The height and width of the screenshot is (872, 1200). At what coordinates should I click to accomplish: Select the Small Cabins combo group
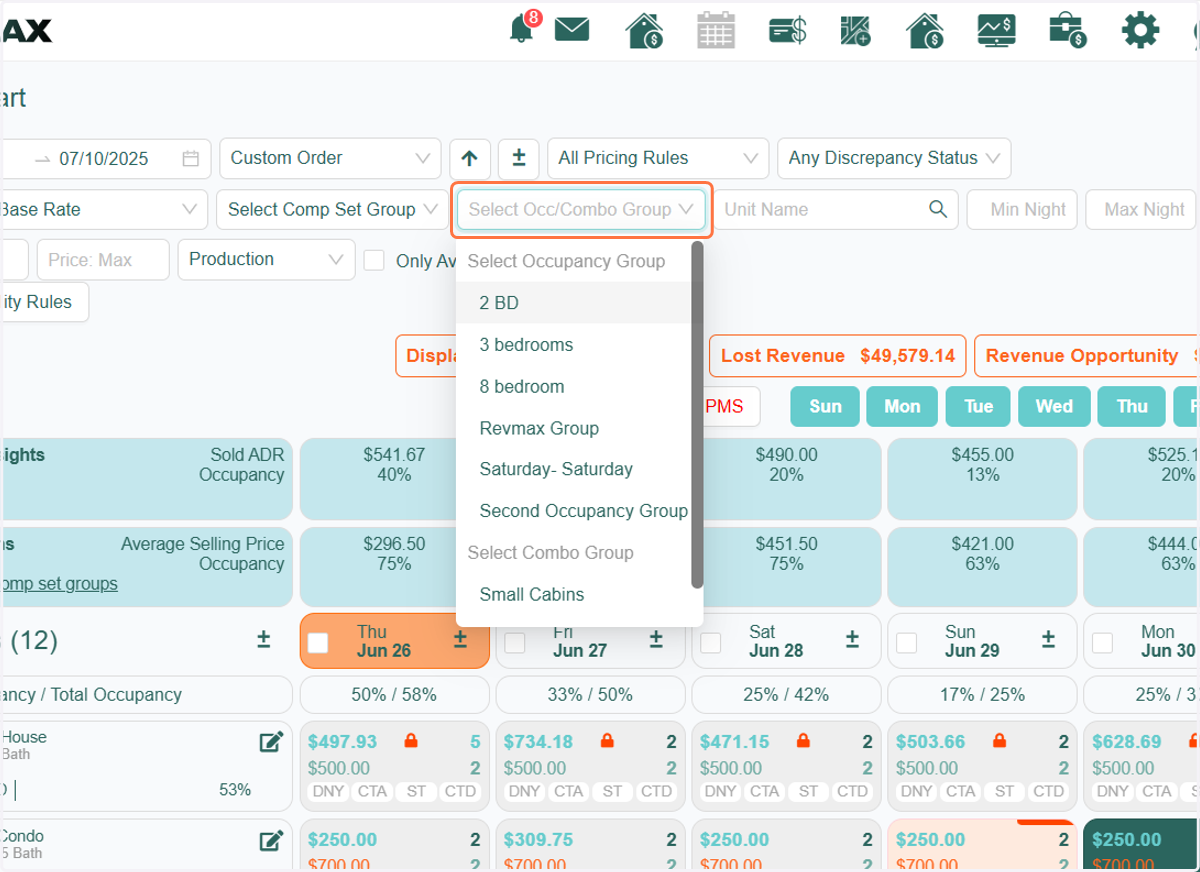point(573,594)
